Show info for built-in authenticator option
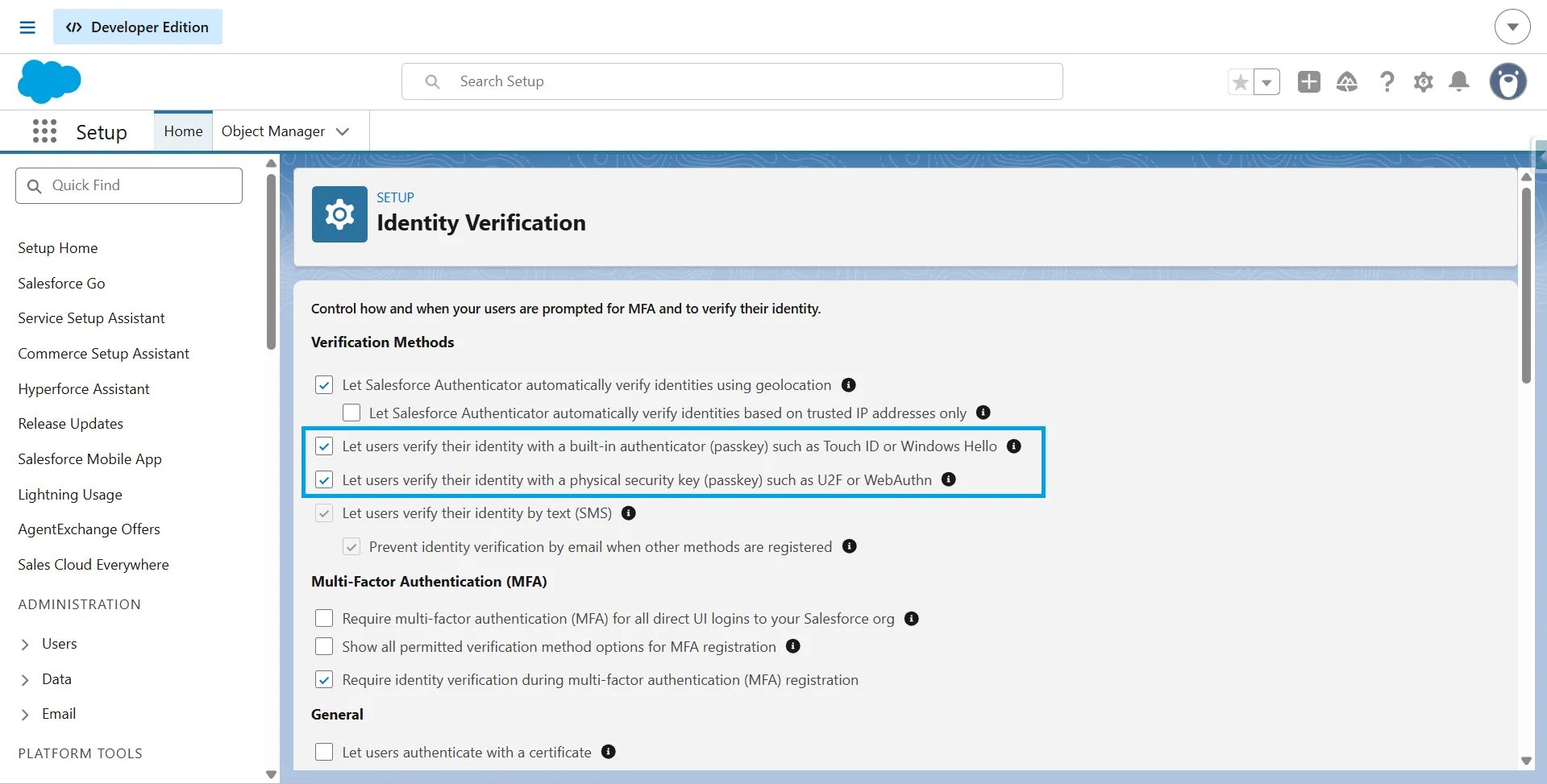The height and width of the screenshot is (784, 1547). click(1014, 446)
